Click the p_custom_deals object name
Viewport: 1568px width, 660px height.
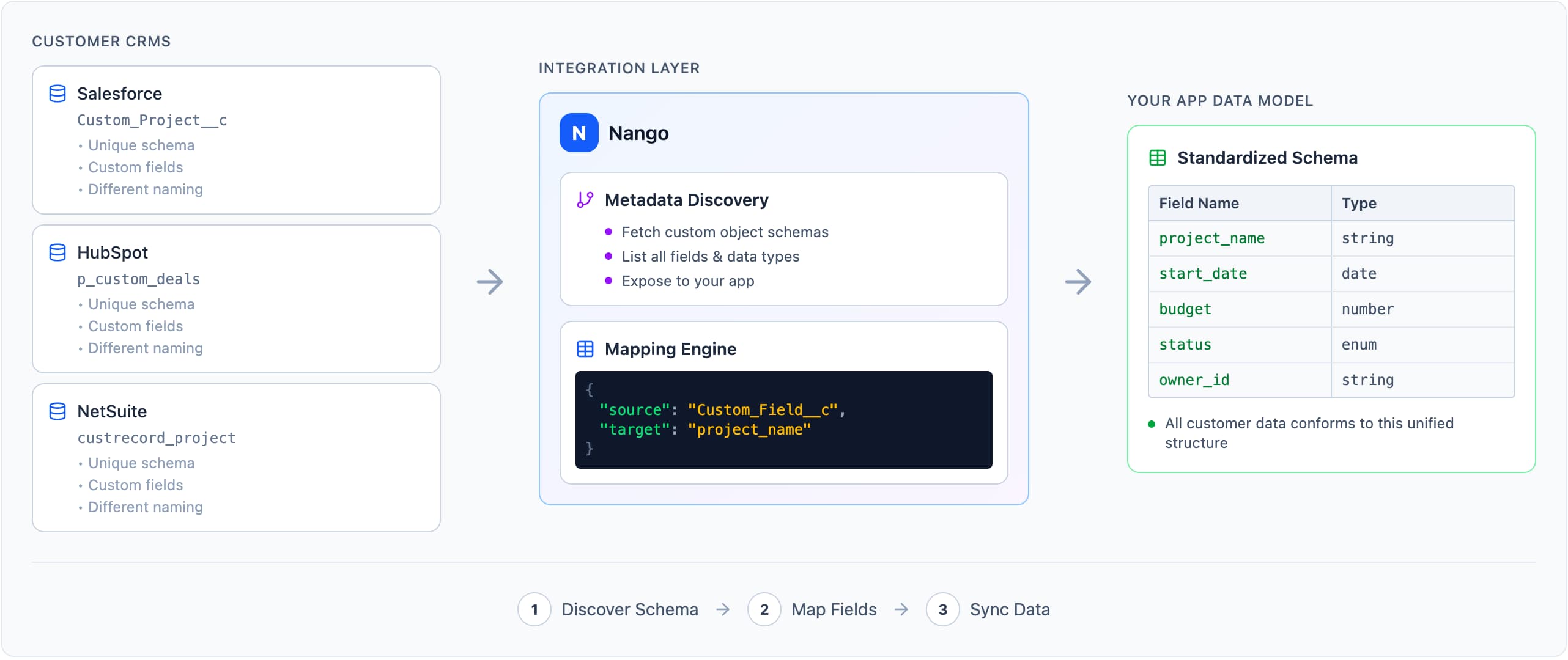[x=138, y=279]
